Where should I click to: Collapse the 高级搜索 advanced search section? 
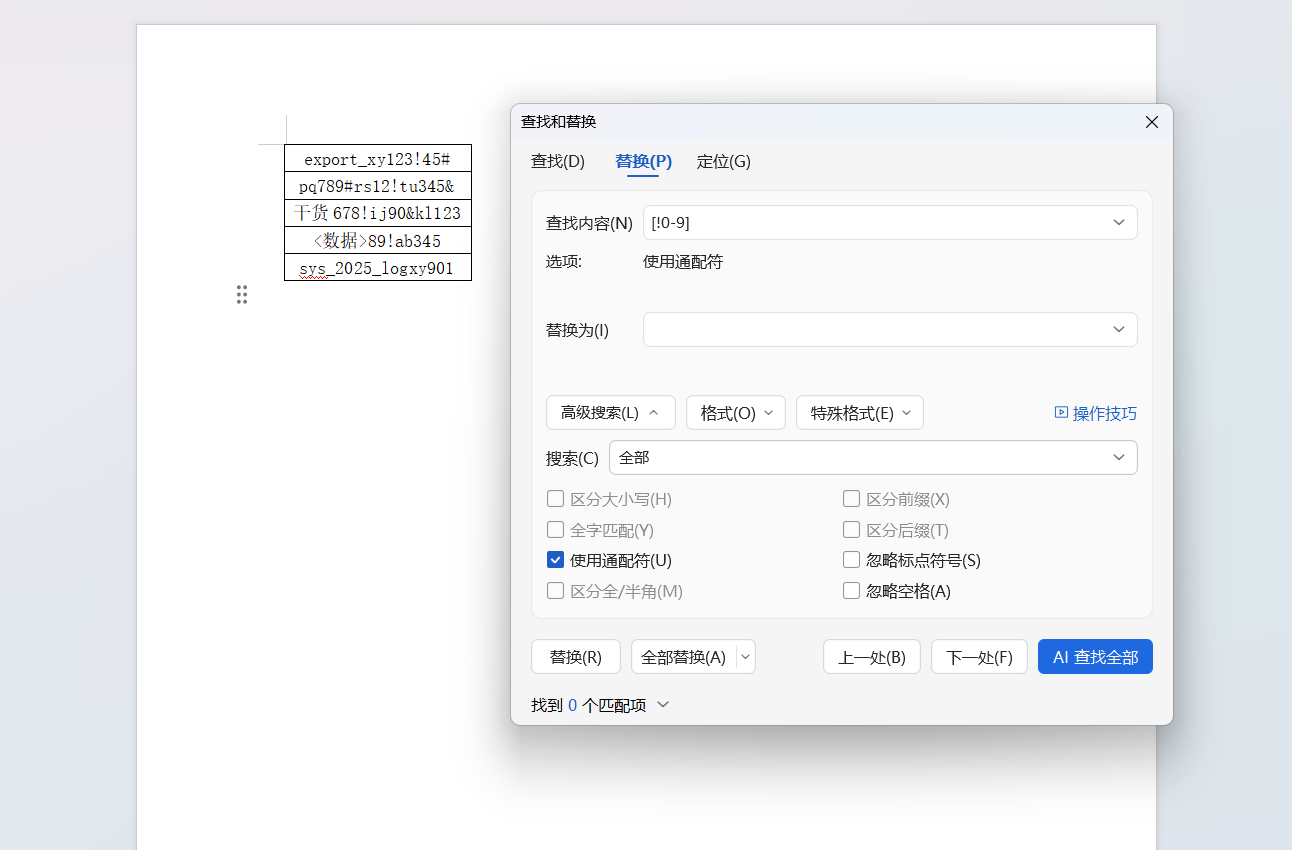(610, 412)
